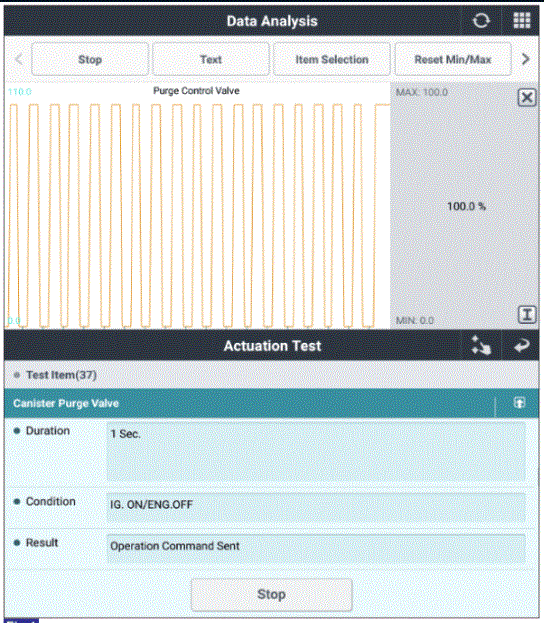Click the pointer sparkle icon in Actuation Test header

481,346
